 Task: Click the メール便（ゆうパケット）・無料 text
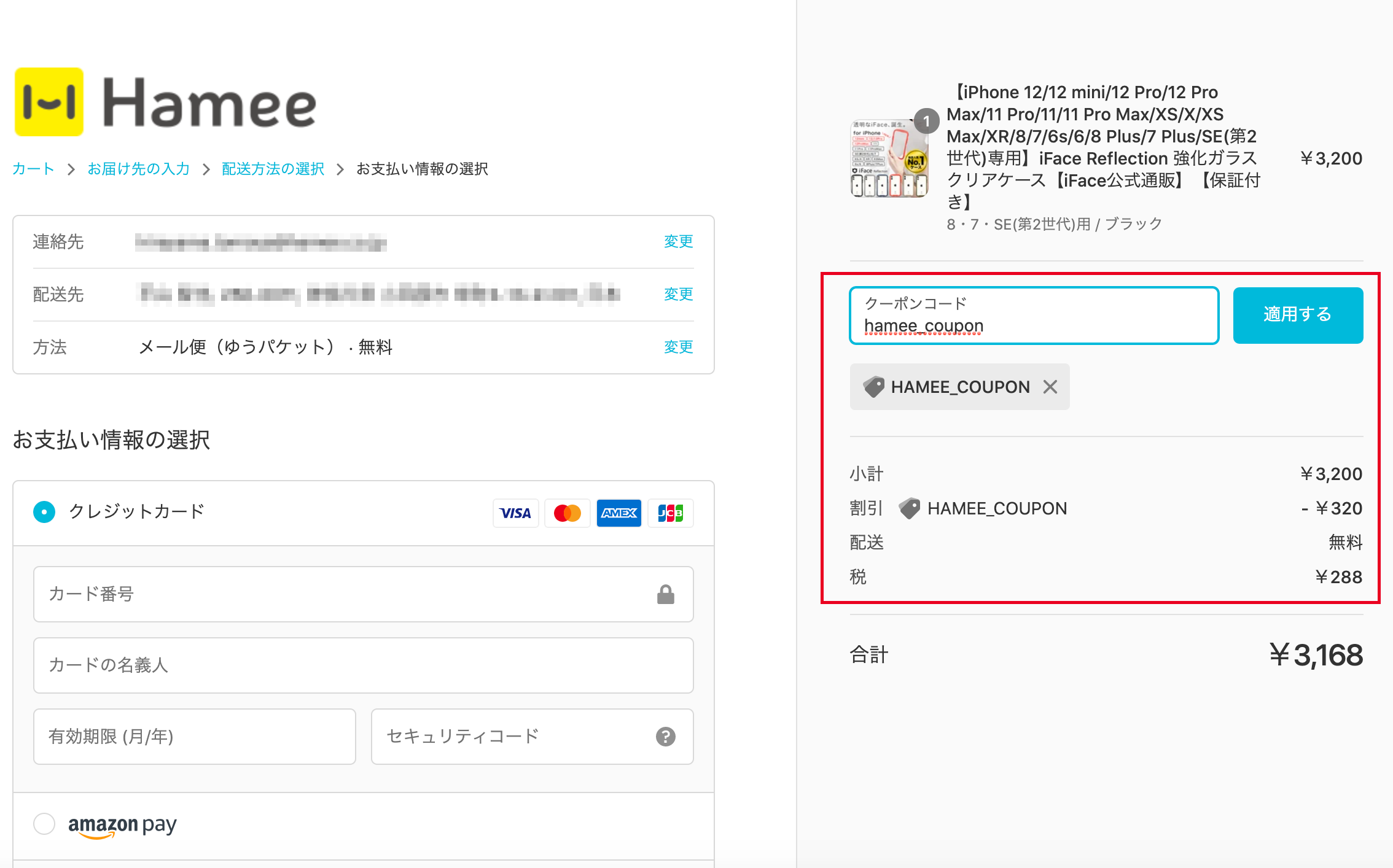265,347
